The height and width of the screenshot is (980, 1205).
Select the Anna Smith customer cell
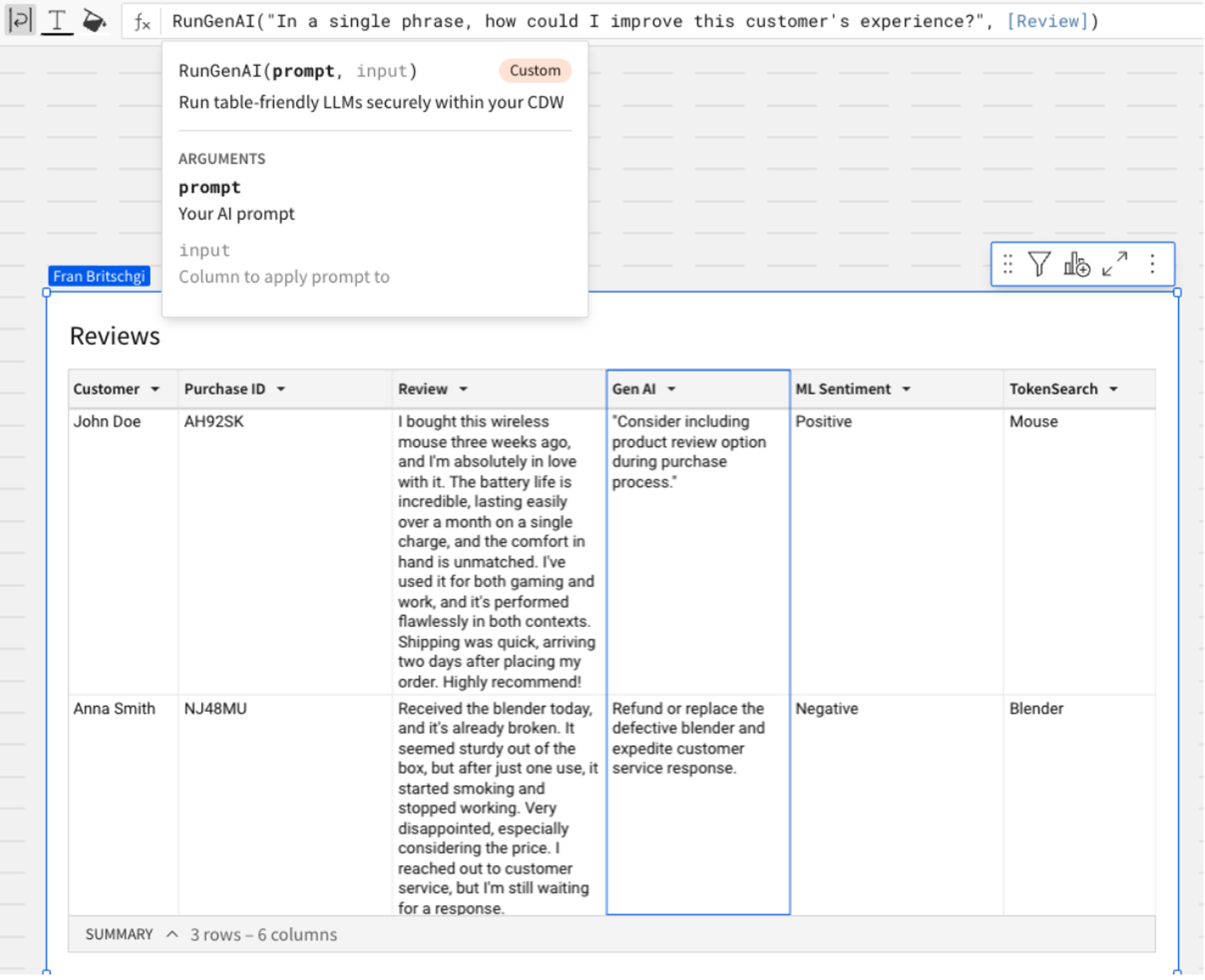point(124,805)
